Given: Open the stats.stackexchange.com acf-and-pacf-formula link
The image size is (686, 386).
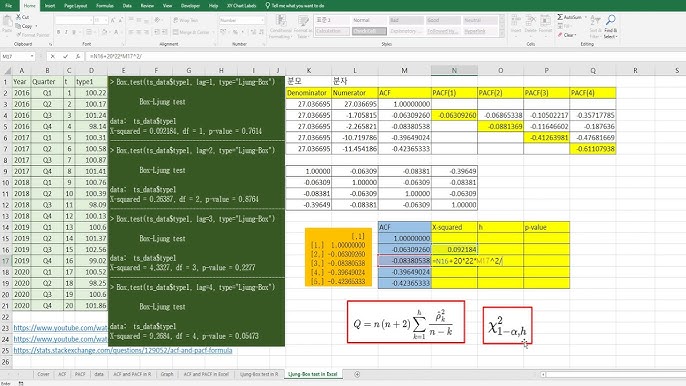Looking at the screenshot, I should (x=123, y=350).
